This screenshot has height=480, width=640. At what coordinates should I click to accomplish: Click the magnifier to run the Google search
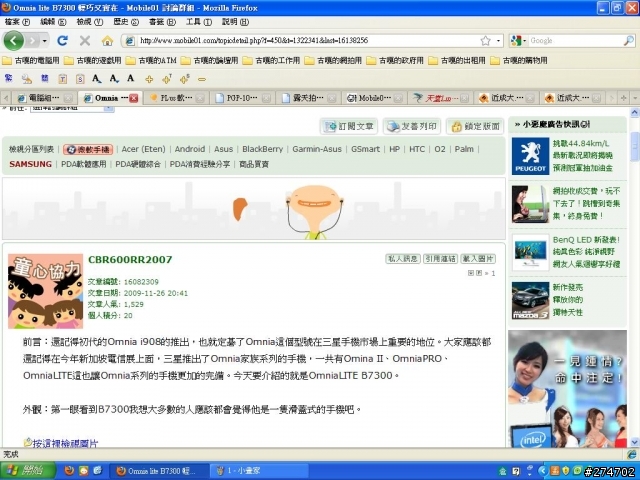tap(629, 40)
